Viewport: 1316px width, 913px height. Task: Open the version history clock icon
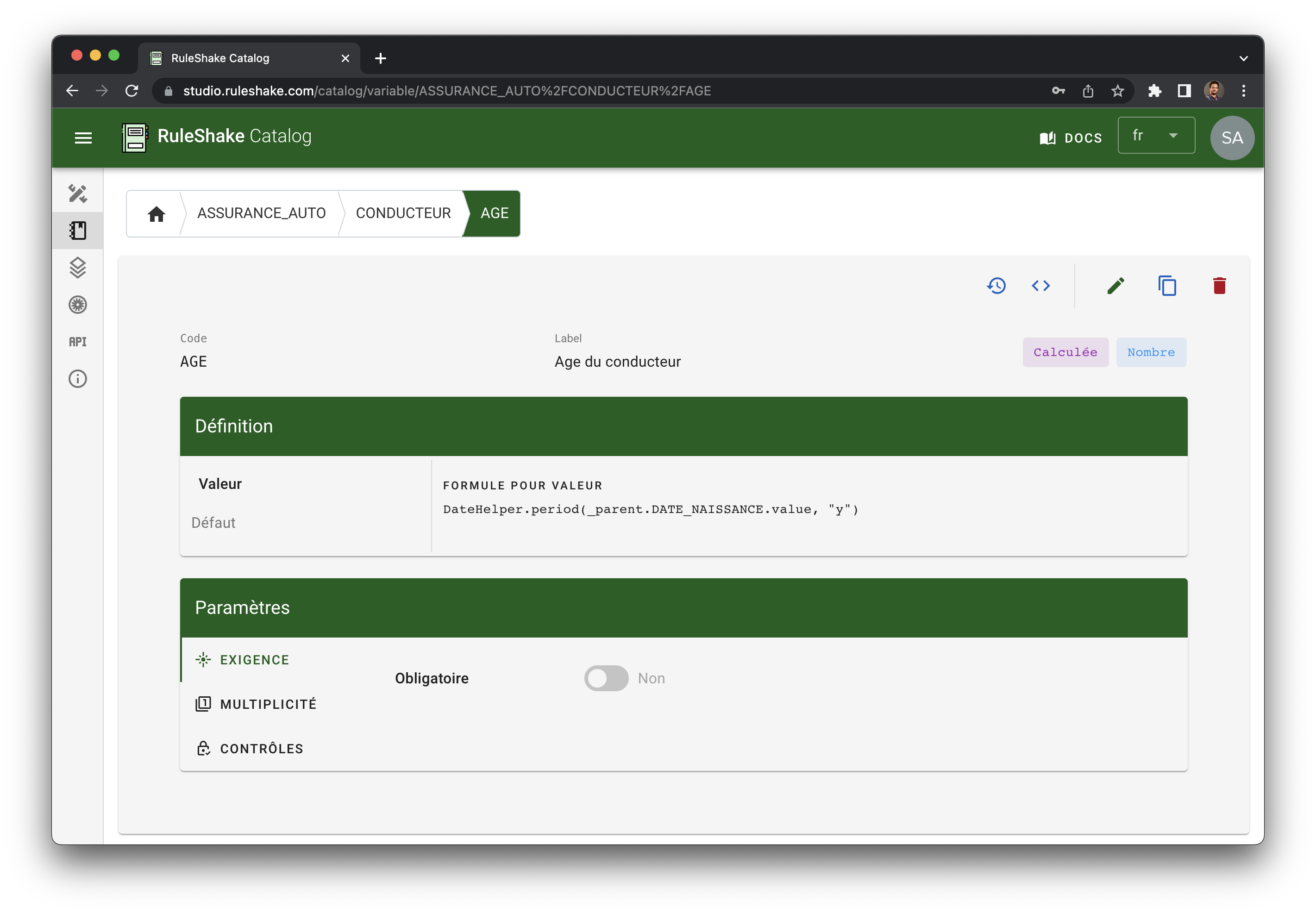pyautogui.click(x=996, y=286)
